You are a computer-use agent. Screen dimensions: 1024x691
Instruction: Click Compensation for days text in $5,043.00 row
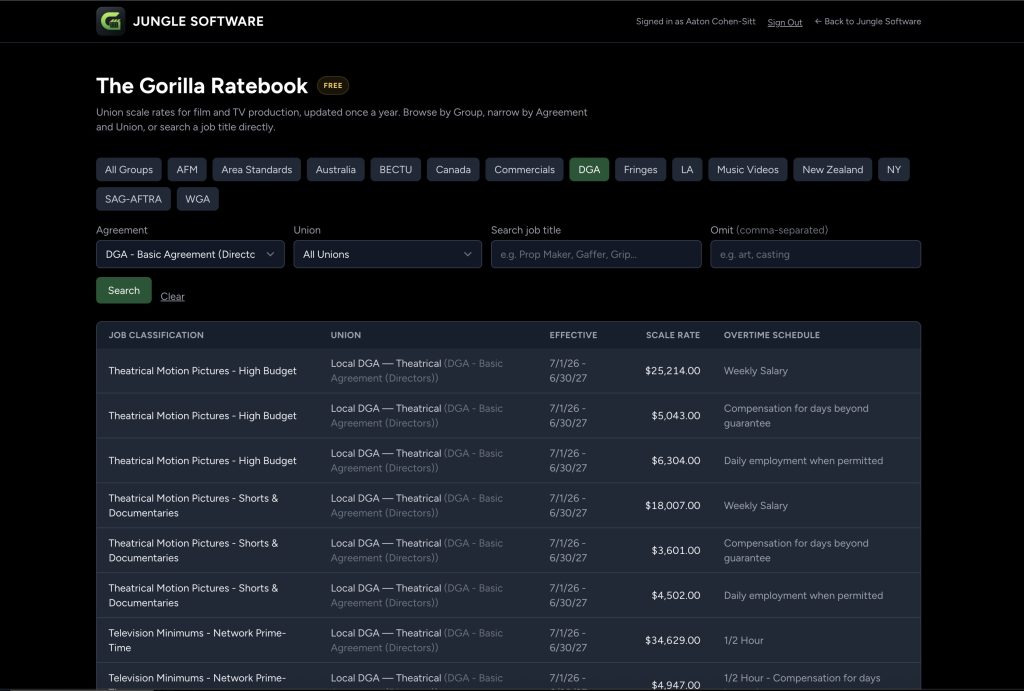point(796,415)
